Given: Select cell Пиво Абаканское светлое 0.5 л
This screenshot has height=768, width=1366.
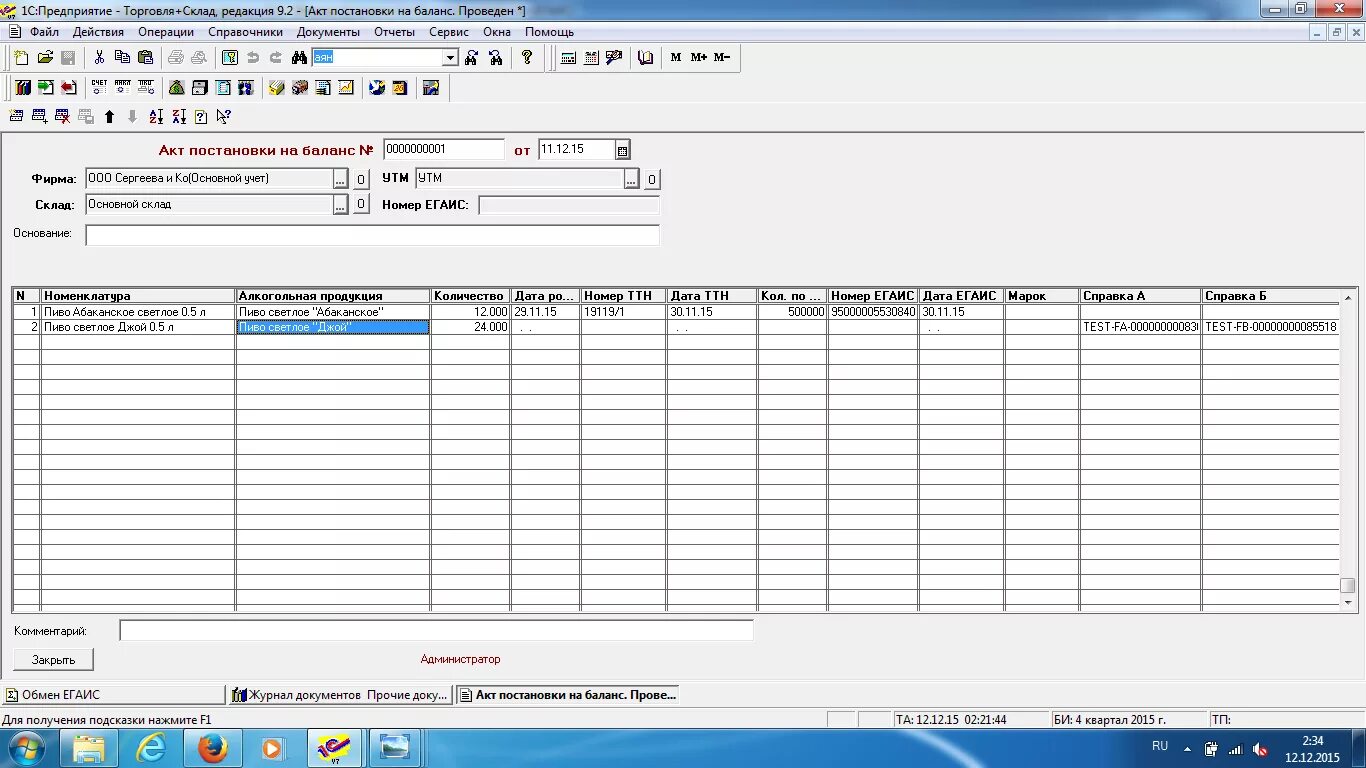Looking at the screenshot, I should click(x=138, y=312).
